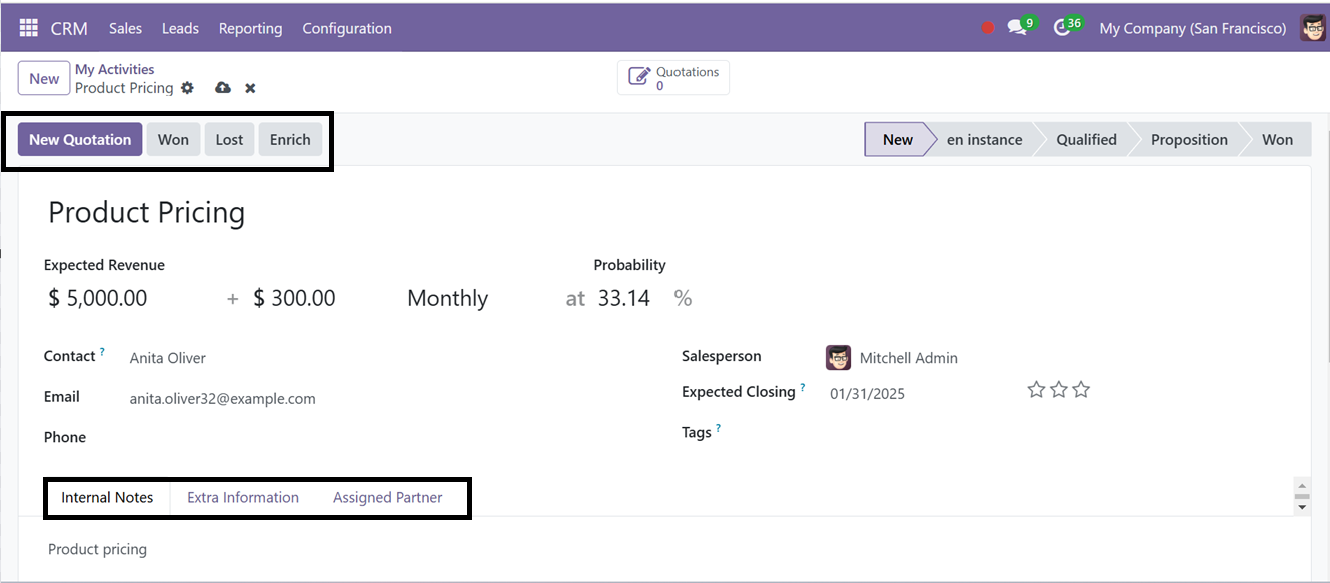Open the chat messages icon with badge 9
The image size is (1330, 583).
[x=1018, y=28]
